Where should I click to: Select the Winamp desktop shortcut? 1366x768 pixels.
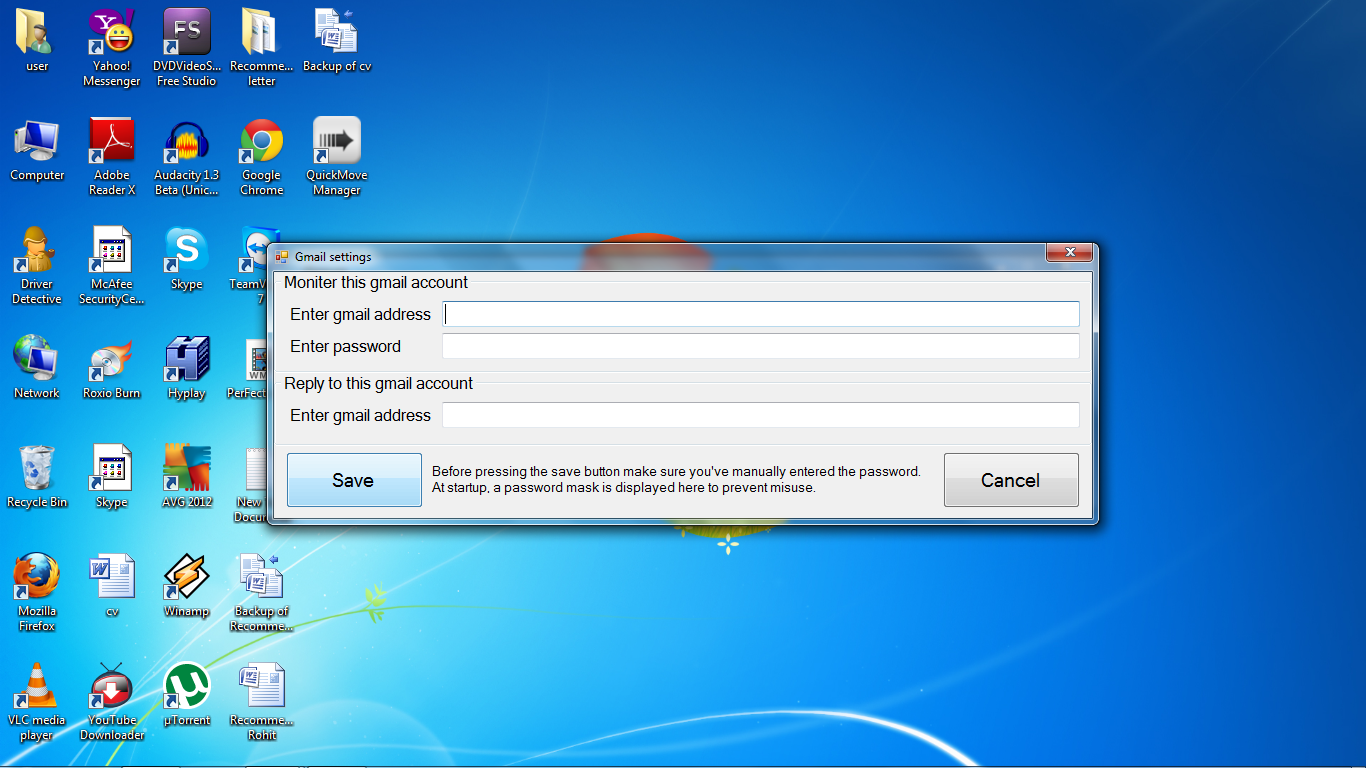[186, 586]
